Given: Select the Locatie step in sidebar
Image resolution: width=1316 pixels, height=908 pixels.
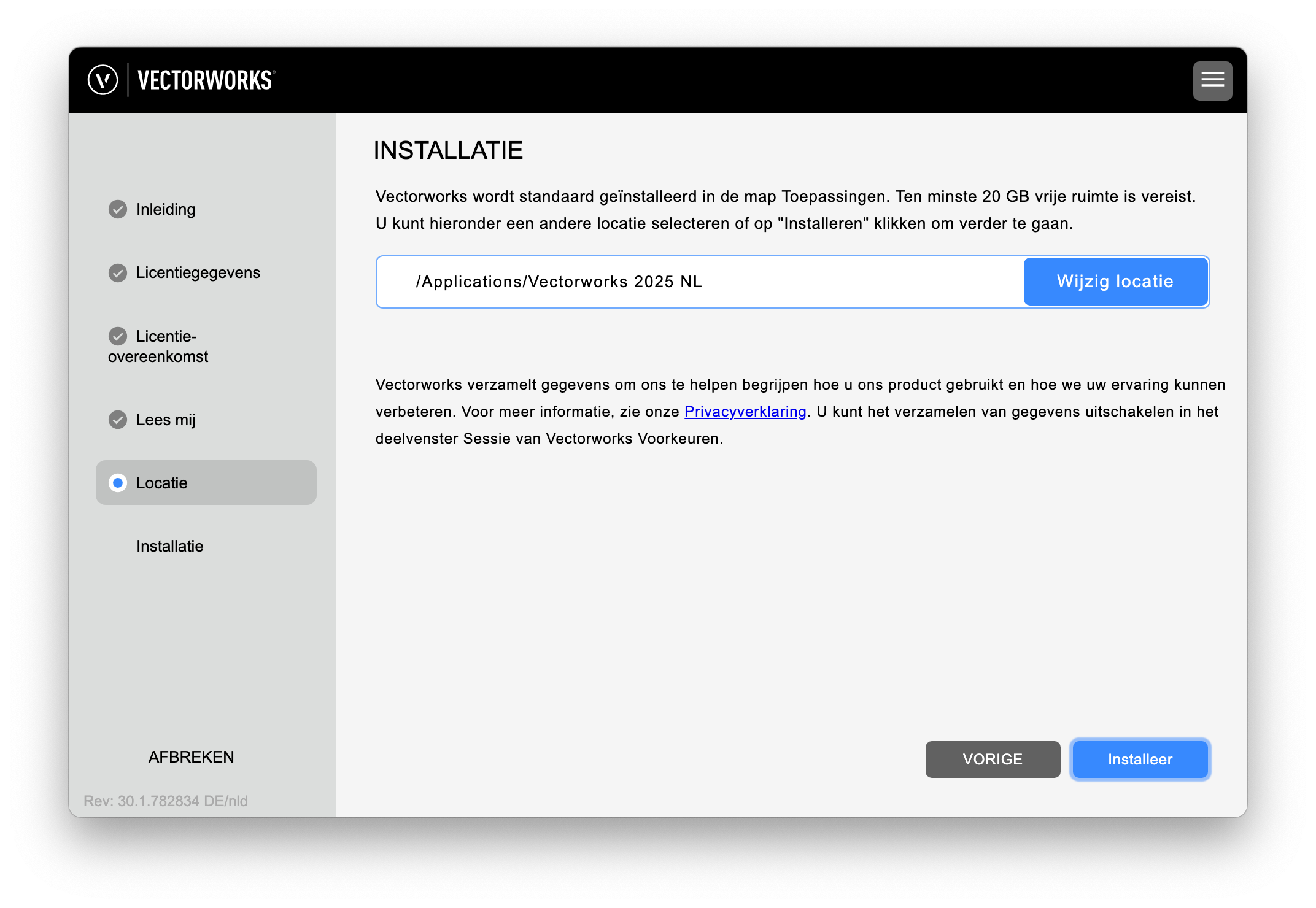Looking at the screenshot, I should point(206,483).
